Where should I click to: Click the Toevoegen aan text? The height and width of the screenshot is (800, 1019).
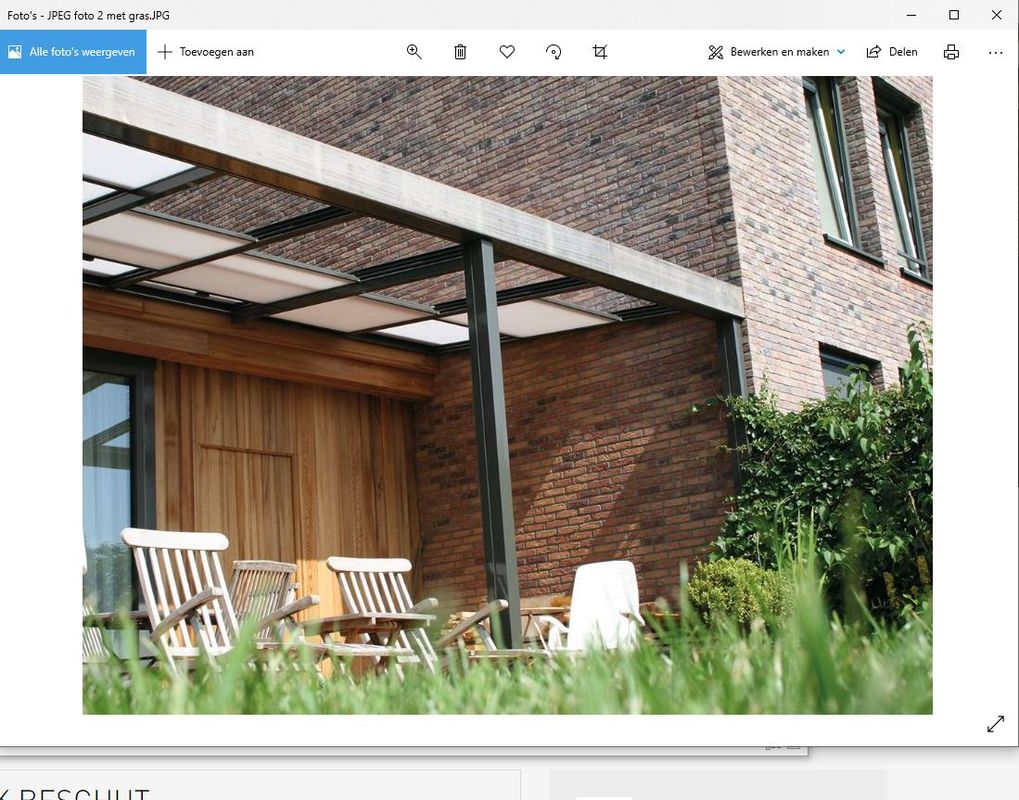(216, 52)
